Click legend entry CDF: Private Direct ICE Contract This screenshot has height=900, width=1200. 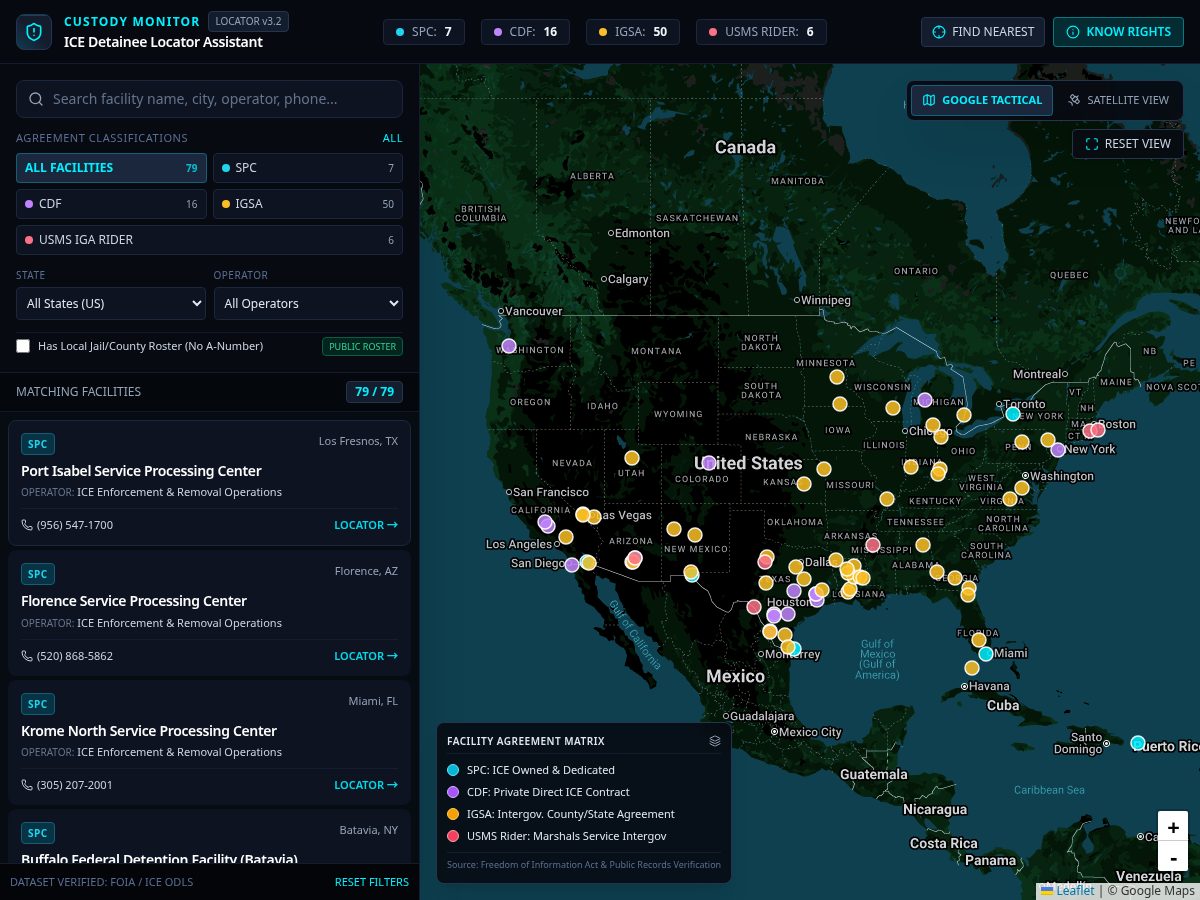pos(538,792)
